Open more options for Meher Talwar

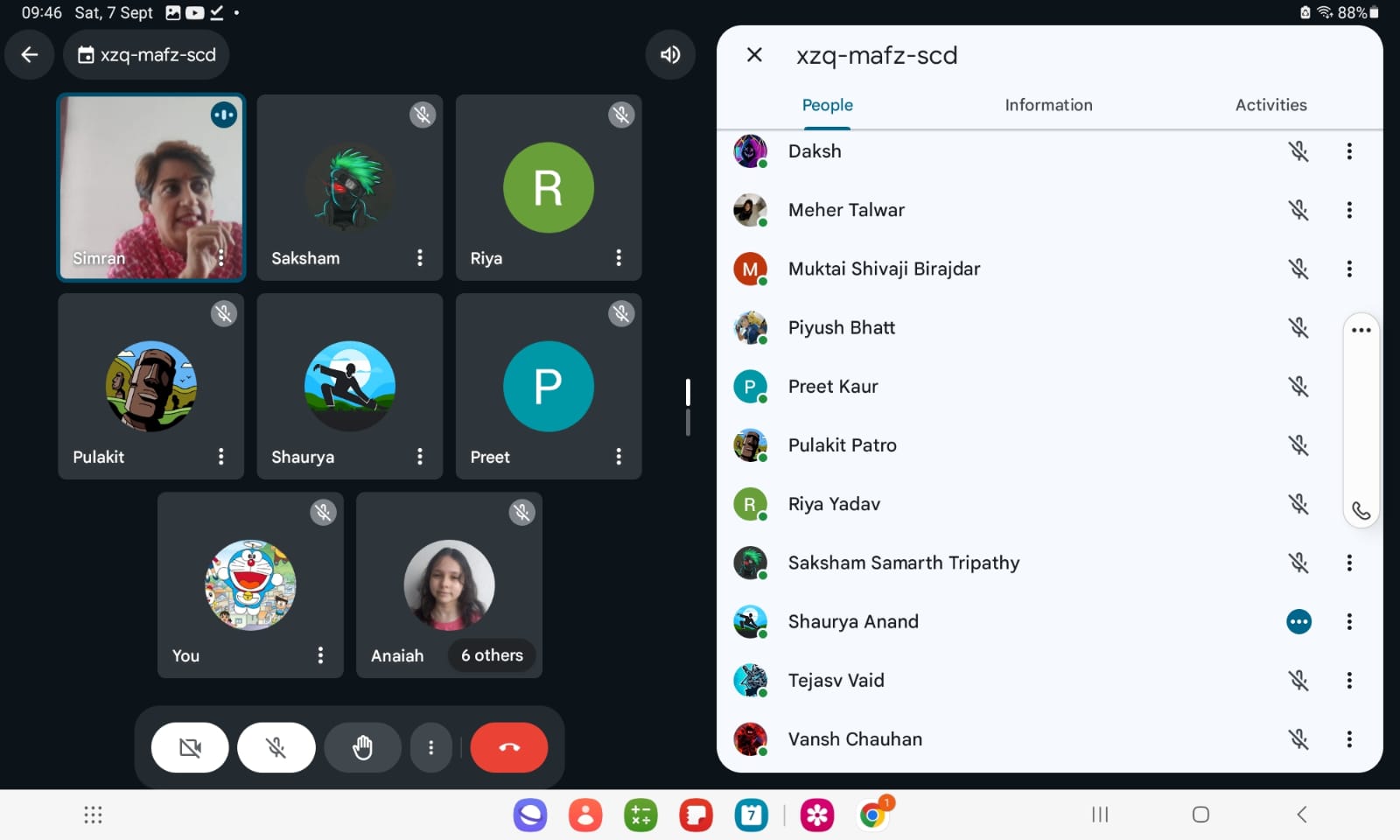1349,210
